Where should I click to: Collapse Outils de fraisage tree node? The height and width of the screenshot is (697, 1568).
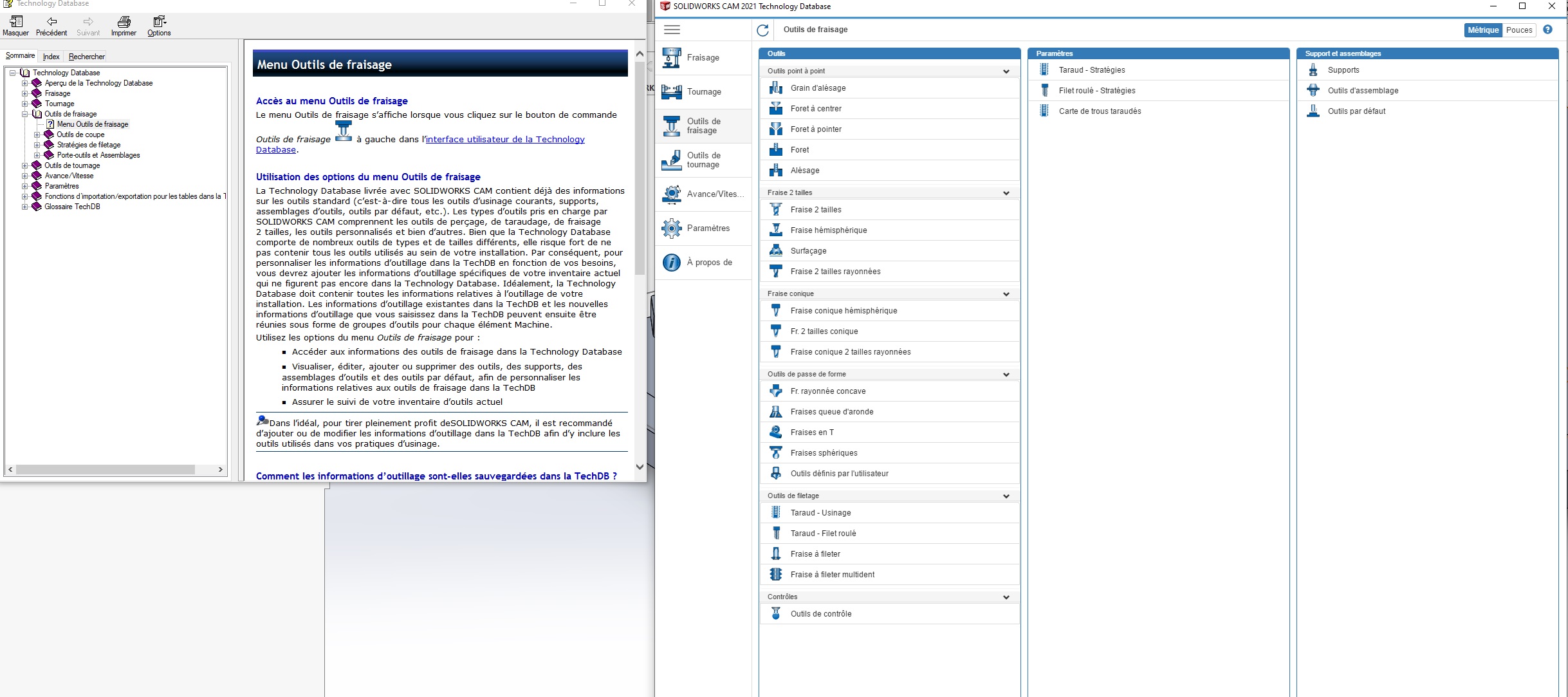24,114
